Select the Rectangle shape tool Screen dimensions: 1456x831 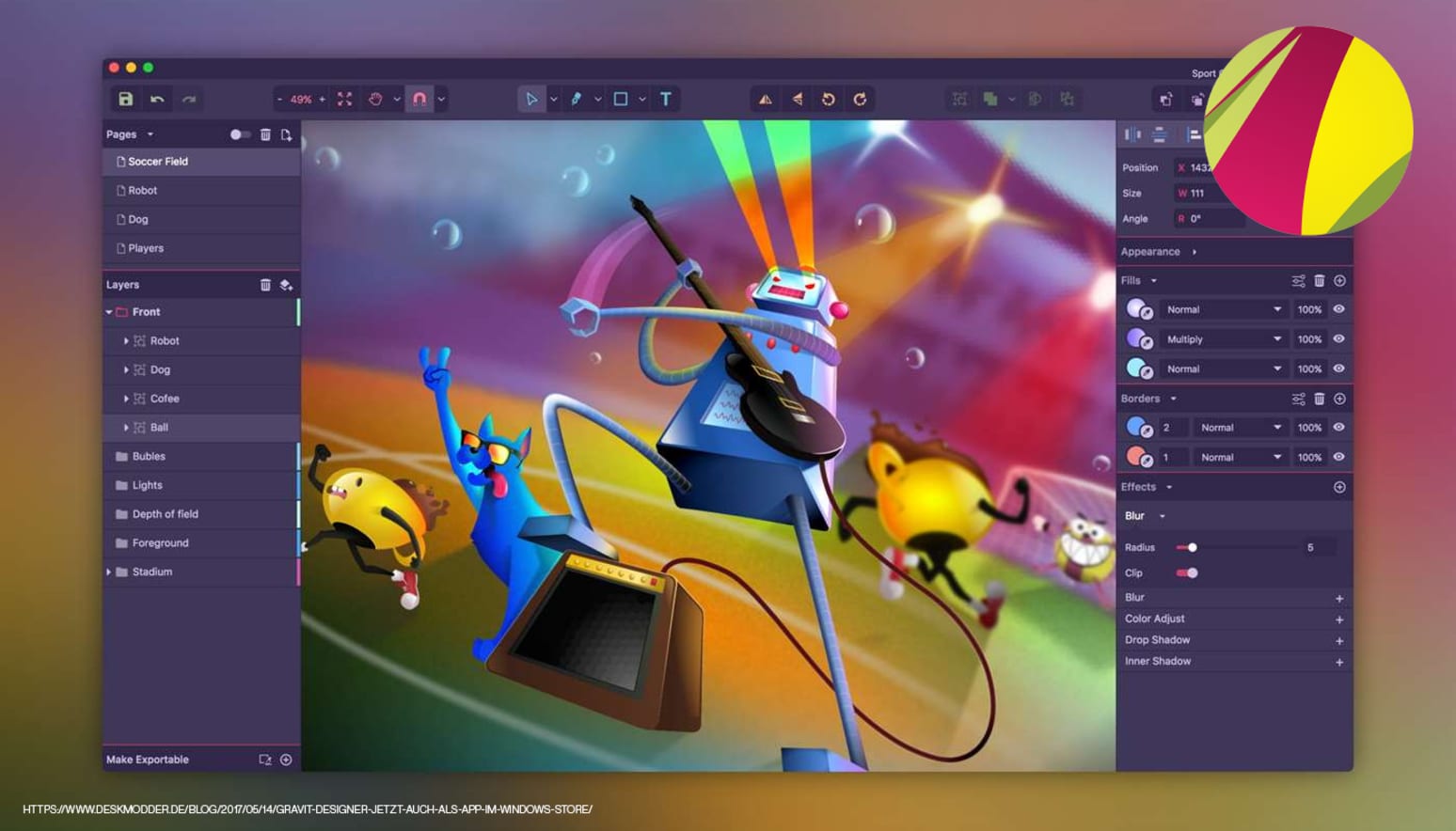(623, 98)
